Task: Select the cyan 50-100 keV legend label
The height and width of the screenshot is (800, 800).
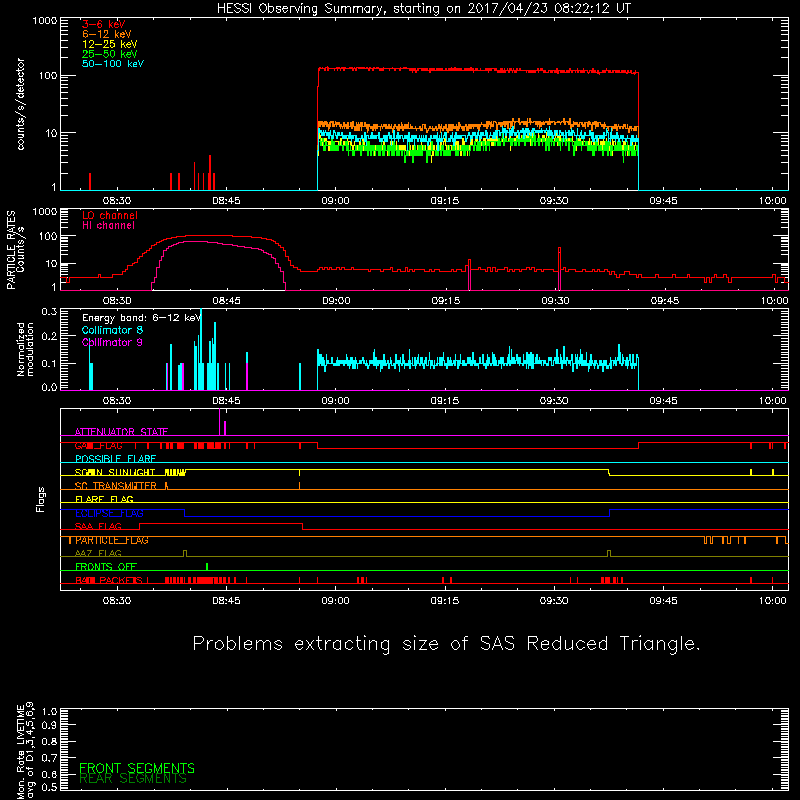Action: tap(113, 64)
